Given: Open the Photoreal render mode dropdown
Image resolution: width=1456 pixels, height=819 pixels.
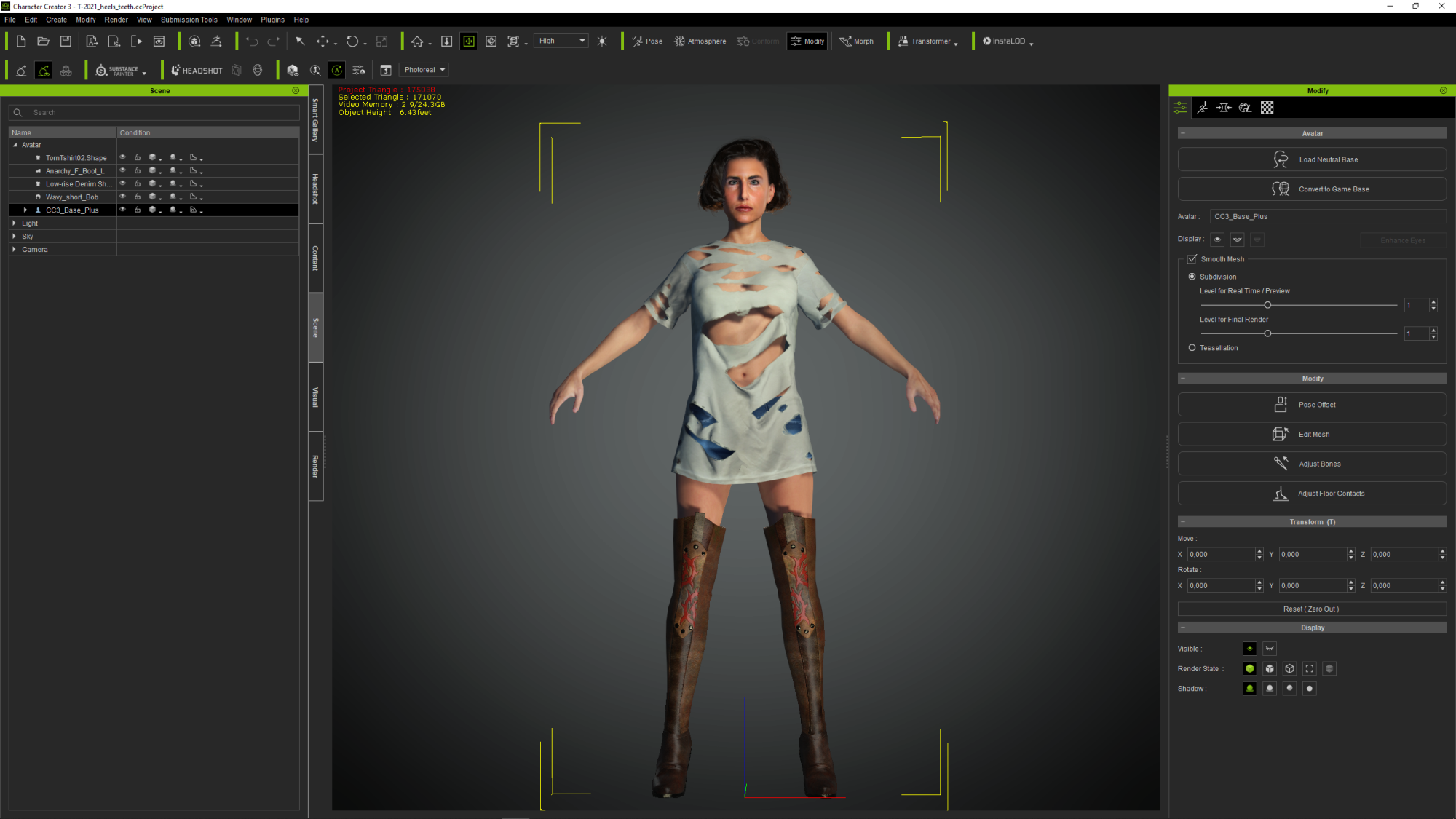Looking at the screenshot, I should 424,70.
